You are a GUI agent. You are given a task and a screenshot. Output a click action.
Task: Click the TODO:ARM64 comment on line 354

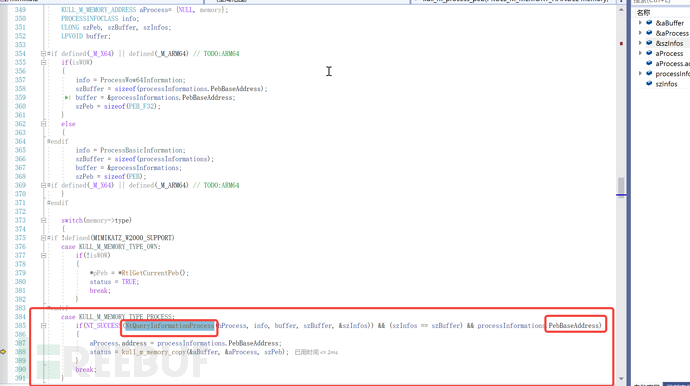[216, 54]
